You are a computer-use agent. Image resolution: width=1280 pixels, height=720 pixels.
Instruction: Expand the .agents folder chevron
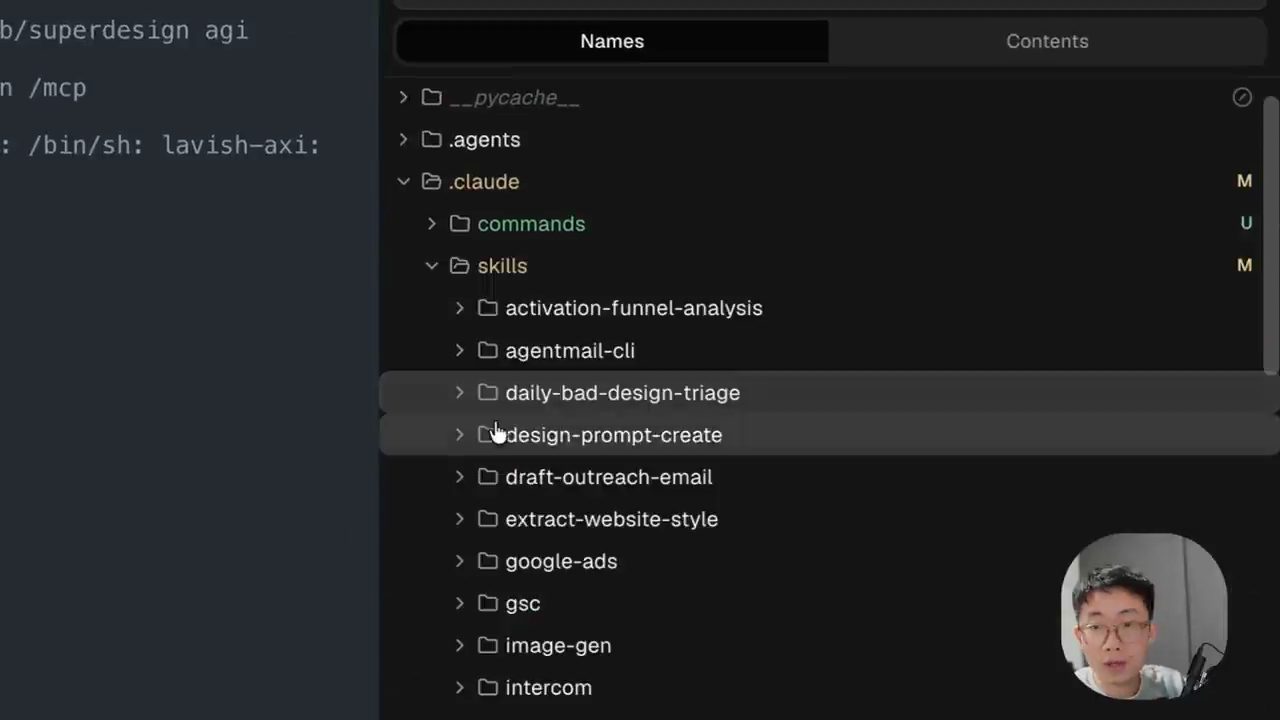coord(403,139)
